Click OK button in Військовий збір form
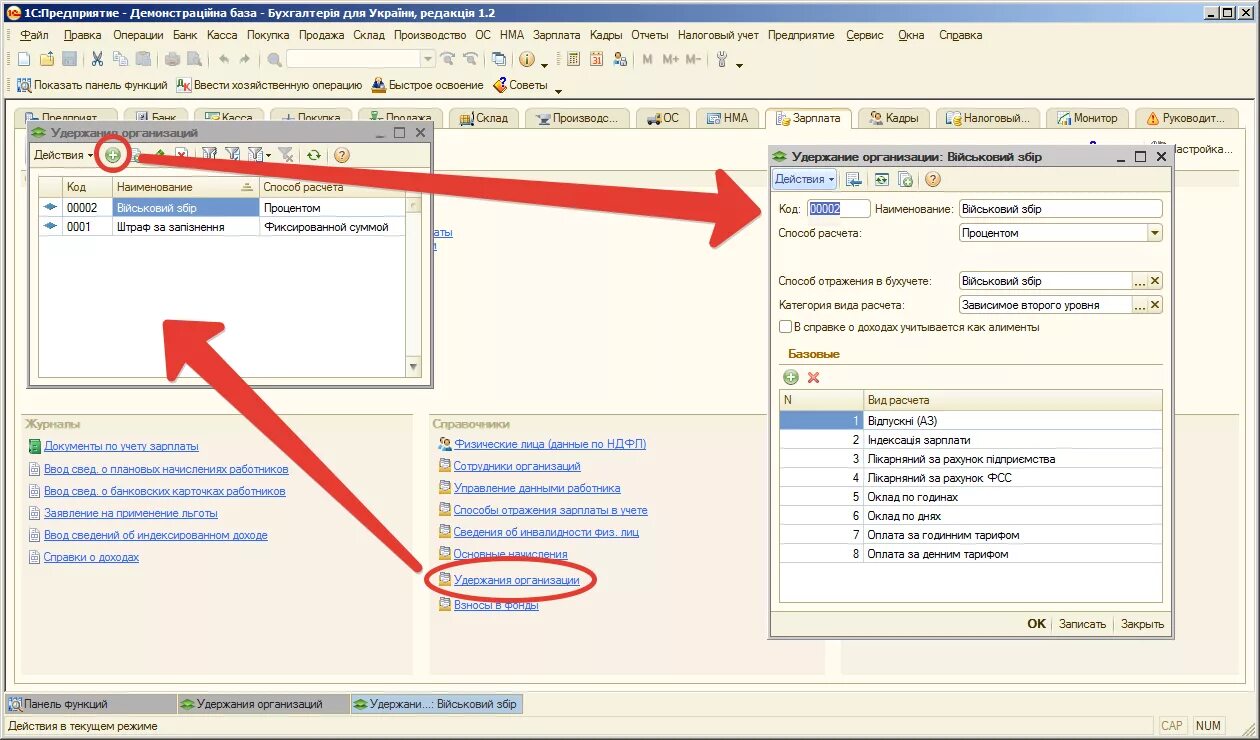This screenshot has height=740, width=1260. pyautogui.click(x=1037, y=624)
